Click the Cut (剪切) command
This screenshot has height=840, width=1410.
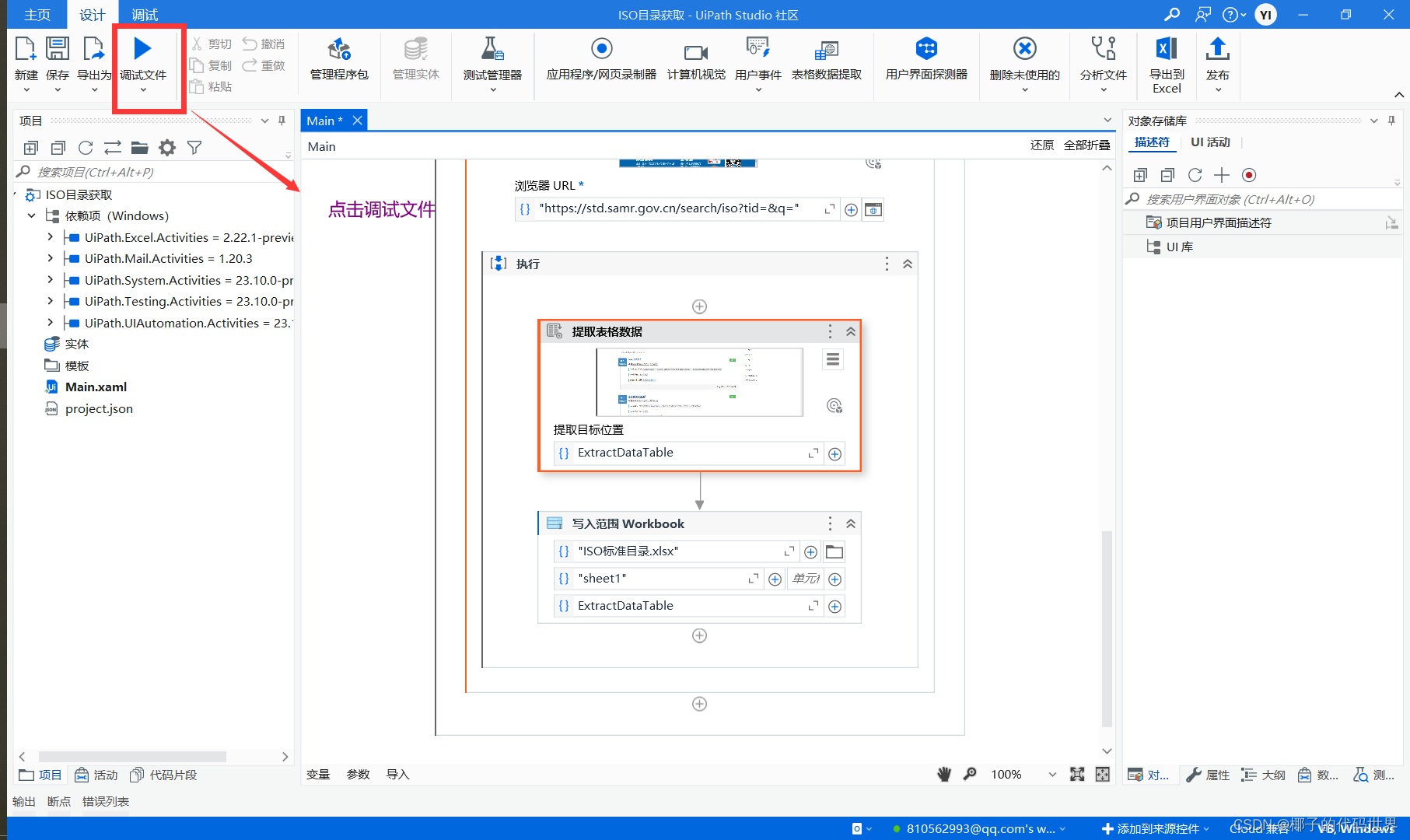[x=212, y=44]
